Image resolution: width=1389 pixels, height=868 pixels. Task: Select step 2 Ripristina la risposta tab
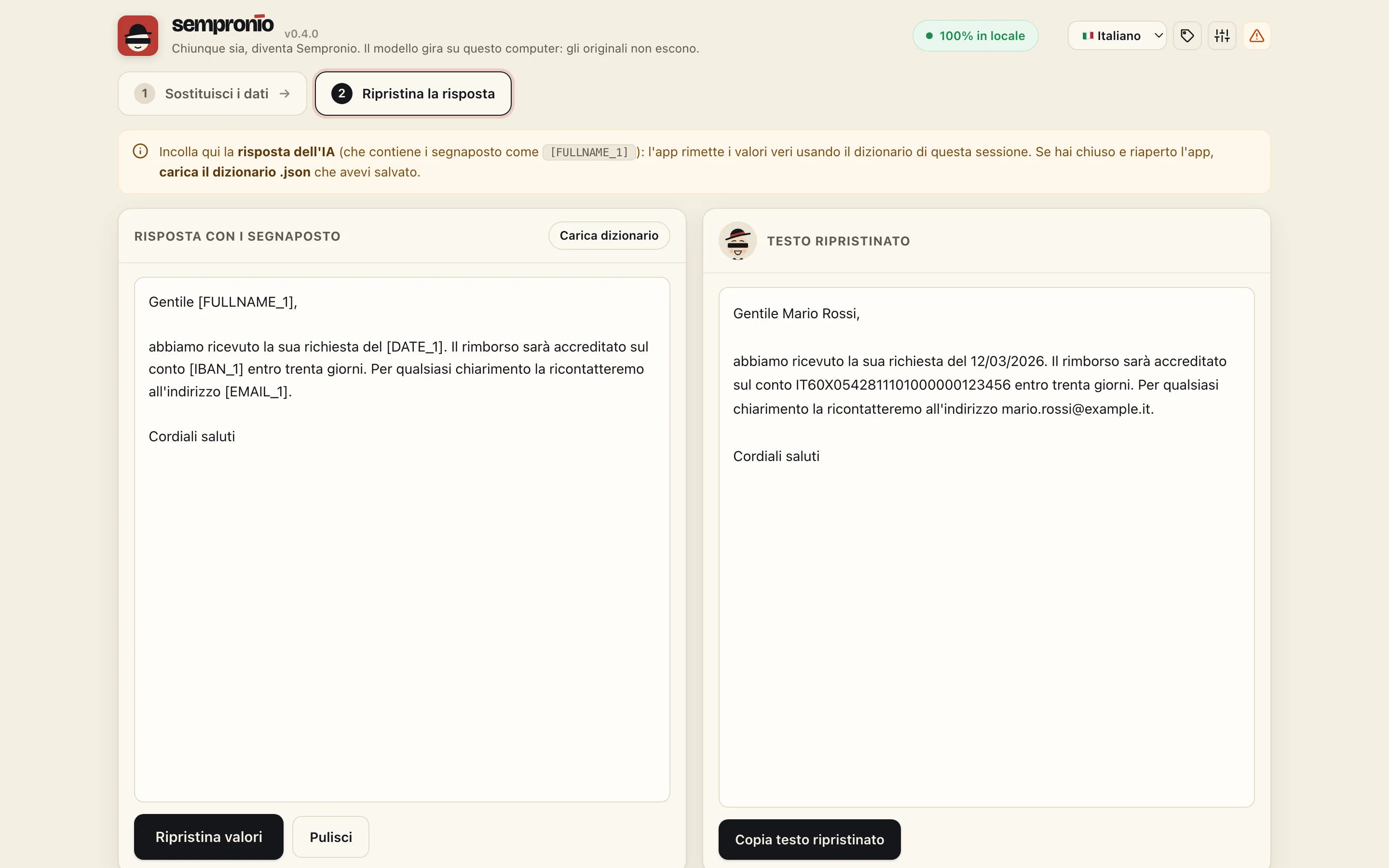coord(413,94)
